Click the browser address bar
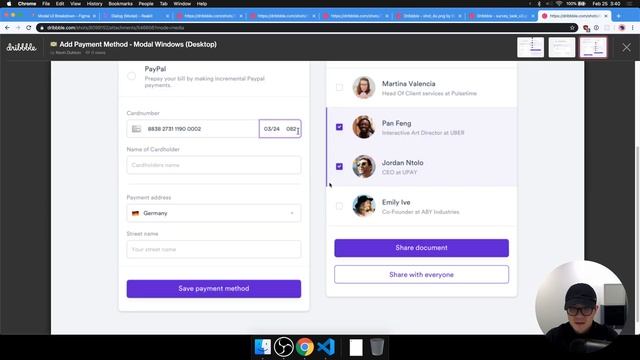 (x=306, y=28)
